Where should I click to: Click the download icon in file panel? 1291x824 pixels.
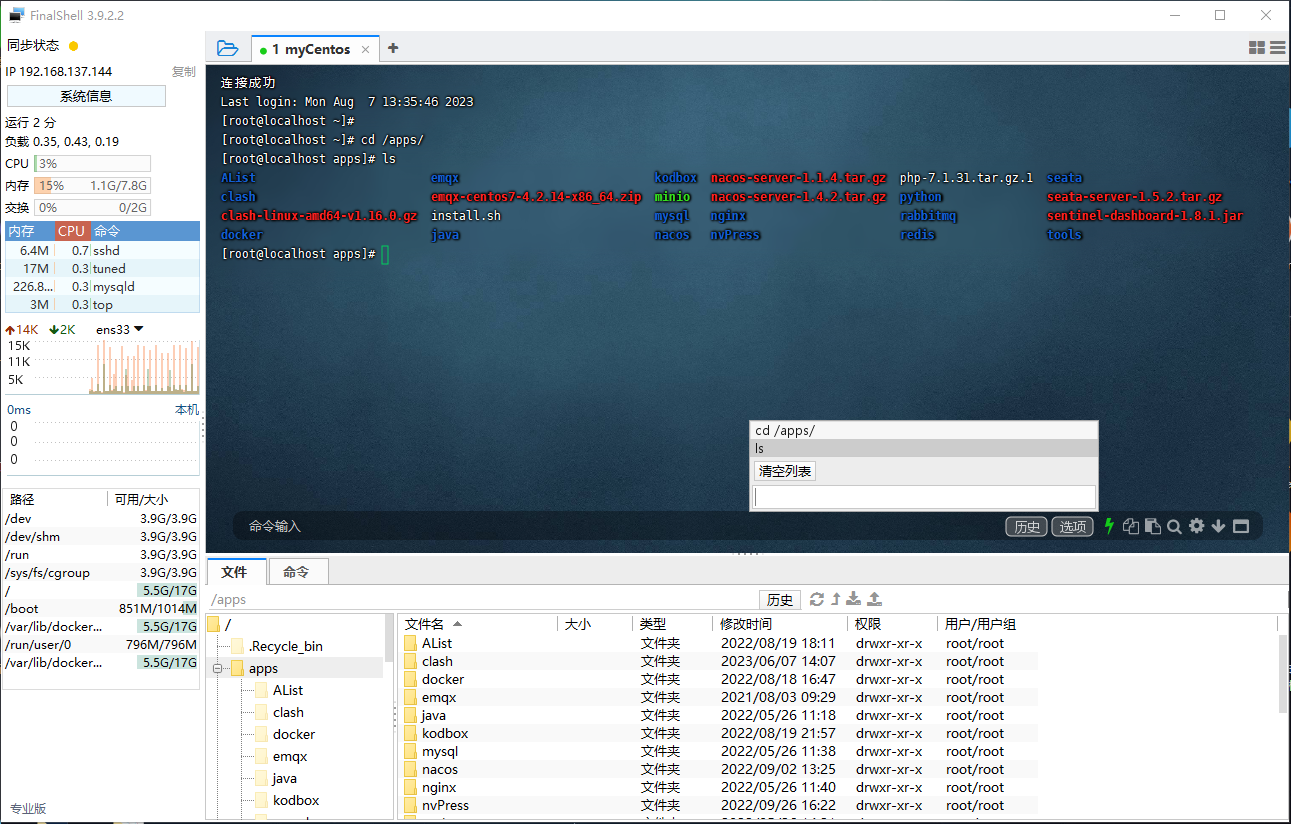pos(854,599)
